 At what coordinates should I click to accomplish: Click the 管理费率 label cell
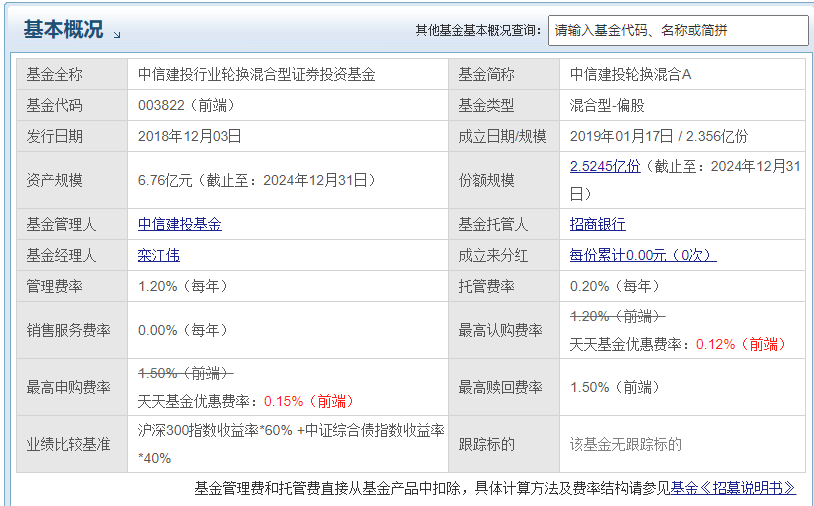pyautogui.click(x=72, y=286)
